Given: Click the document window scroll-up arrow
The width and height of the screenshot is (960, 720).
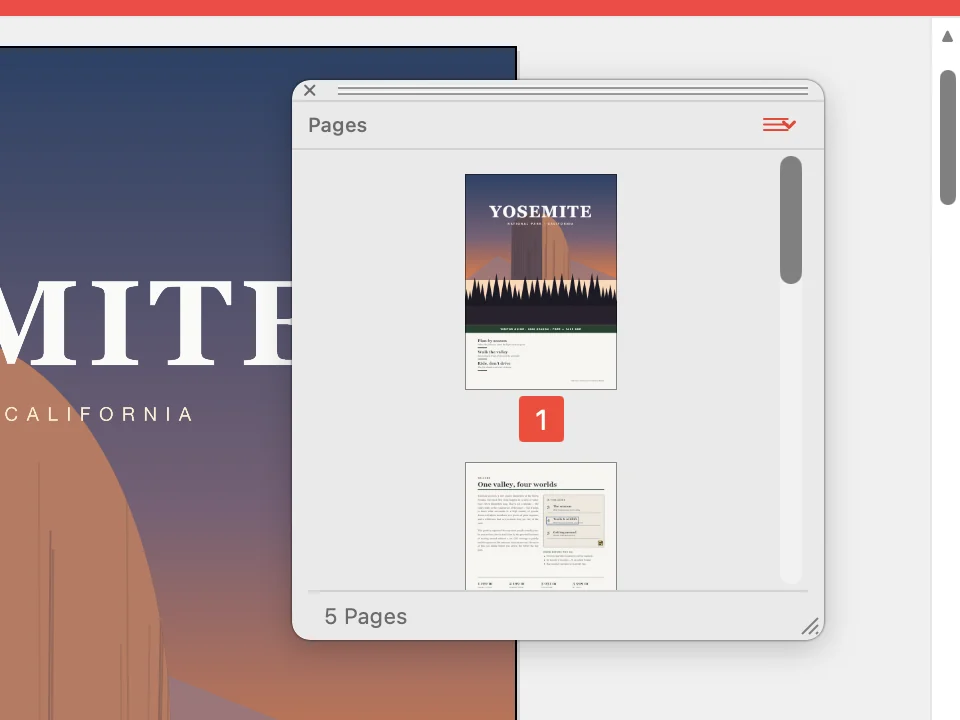Looking at the screenshot, I should (x=947, y=37).
